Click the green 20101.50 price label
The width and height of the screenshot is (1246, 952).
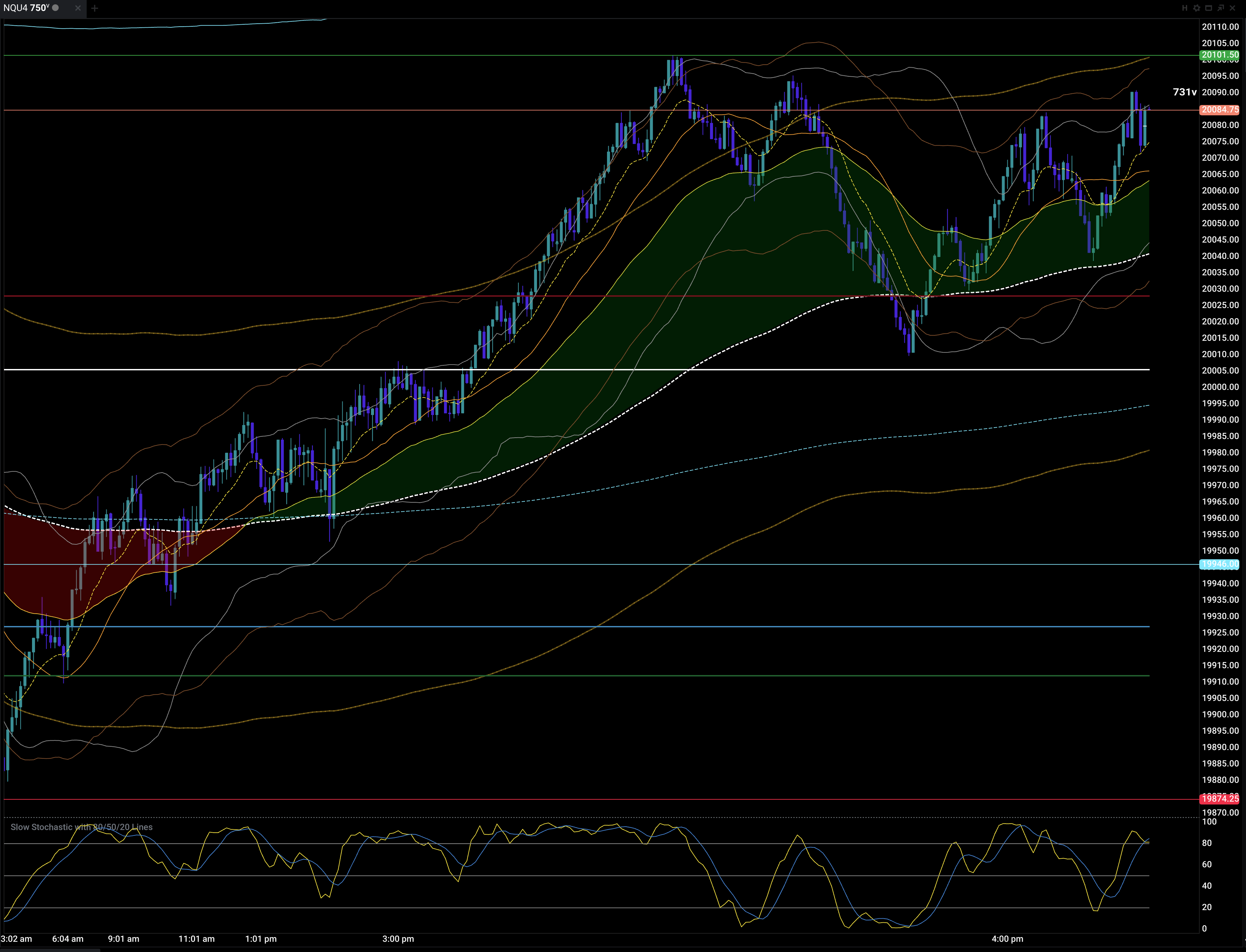tap(1219, 55)
